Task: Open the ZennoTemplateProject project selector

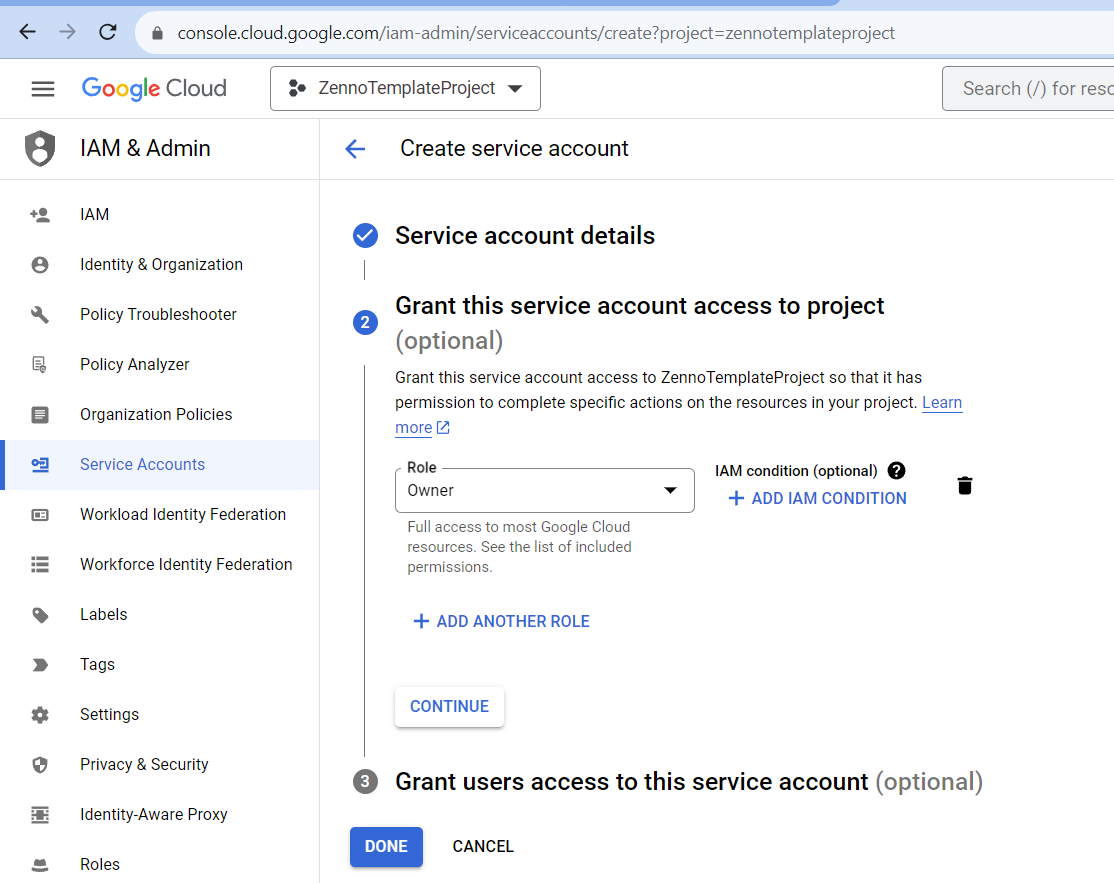Action: 405,89
